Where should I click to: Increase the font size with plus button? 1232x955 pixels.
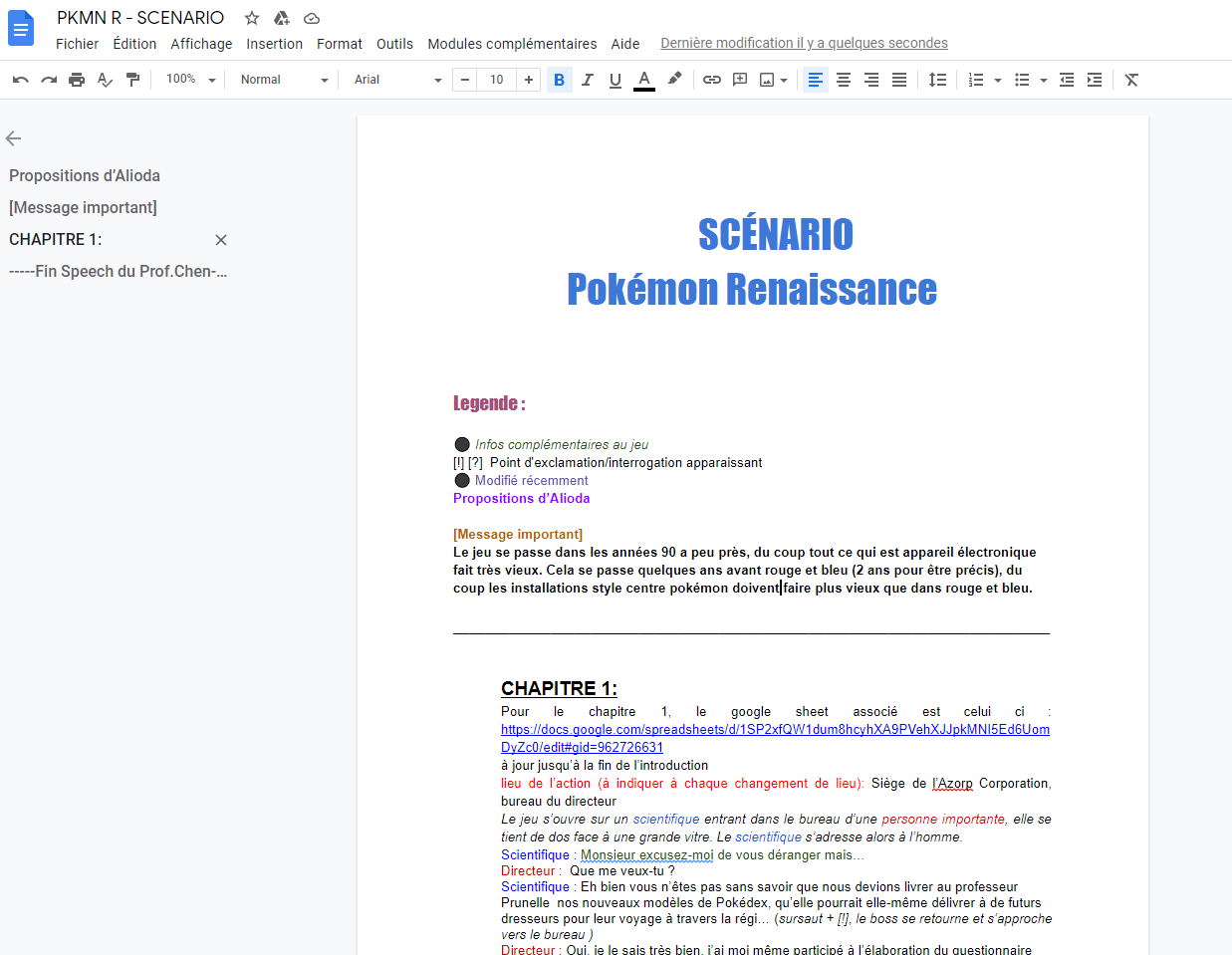pyautogui.click(x=529, y=80)
